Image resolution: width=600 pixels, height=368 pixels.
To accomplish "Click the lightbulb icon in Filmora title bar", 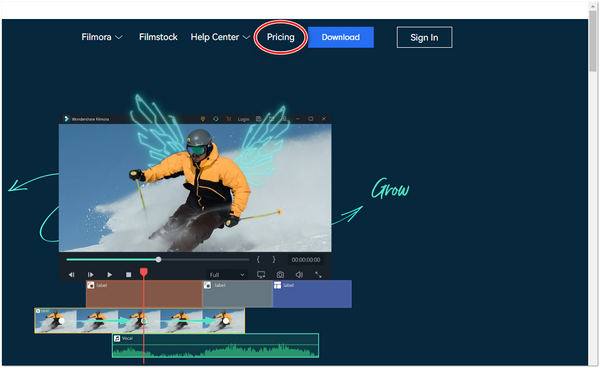I will 203,119.
